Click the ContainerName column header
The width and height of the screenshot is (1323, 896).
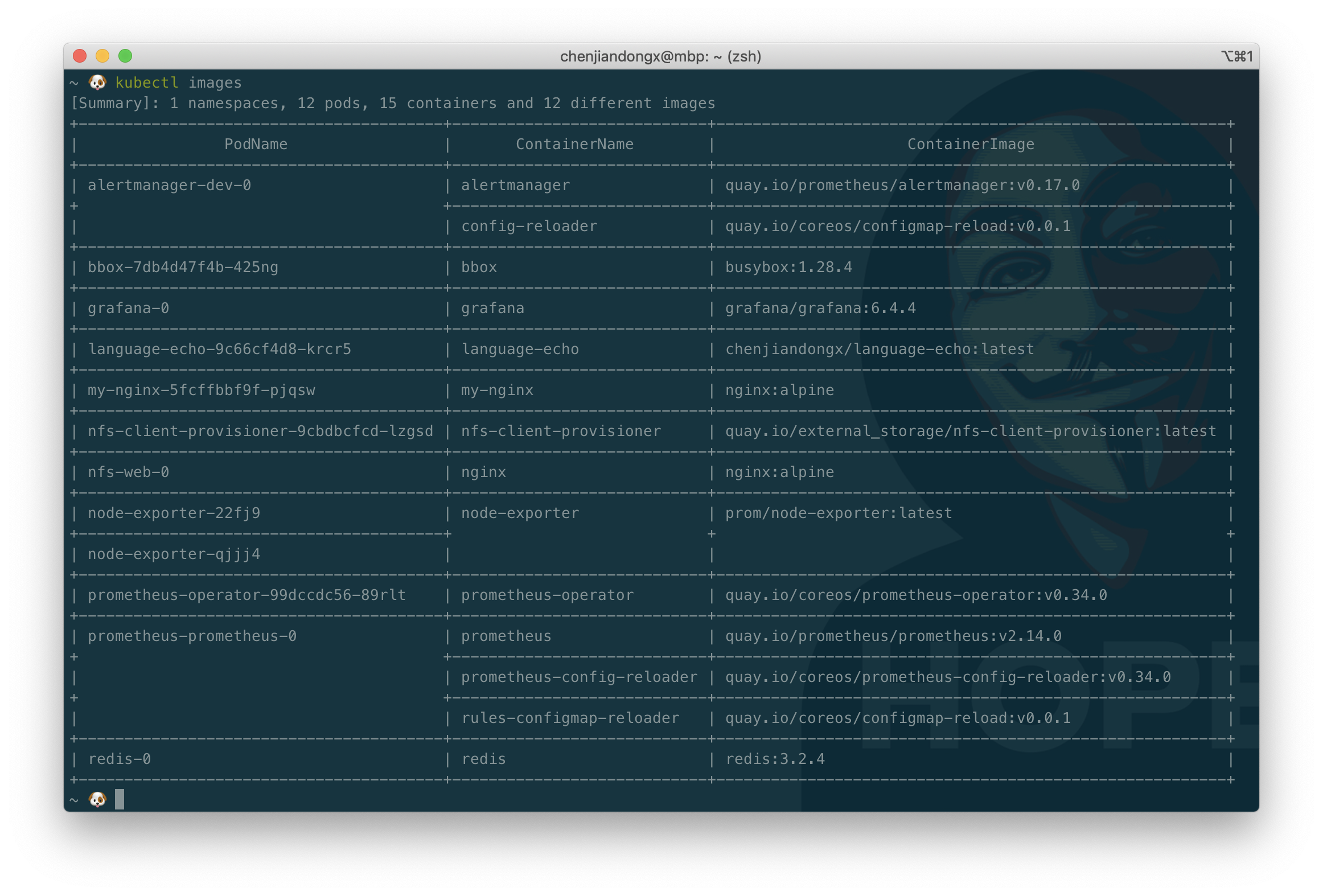(x=575, y=144)
